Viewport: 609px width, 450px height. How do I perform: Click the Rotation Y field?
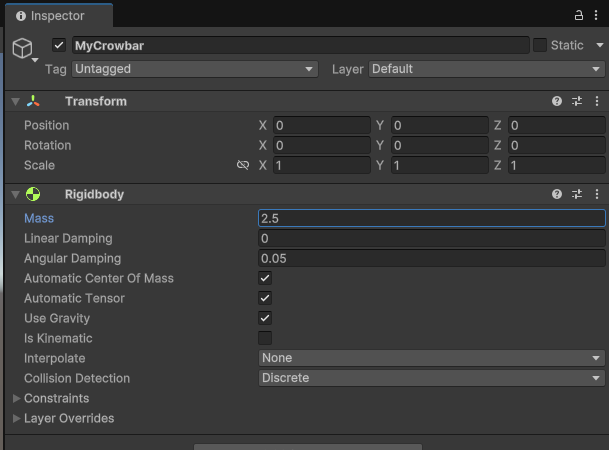point(440,145)
